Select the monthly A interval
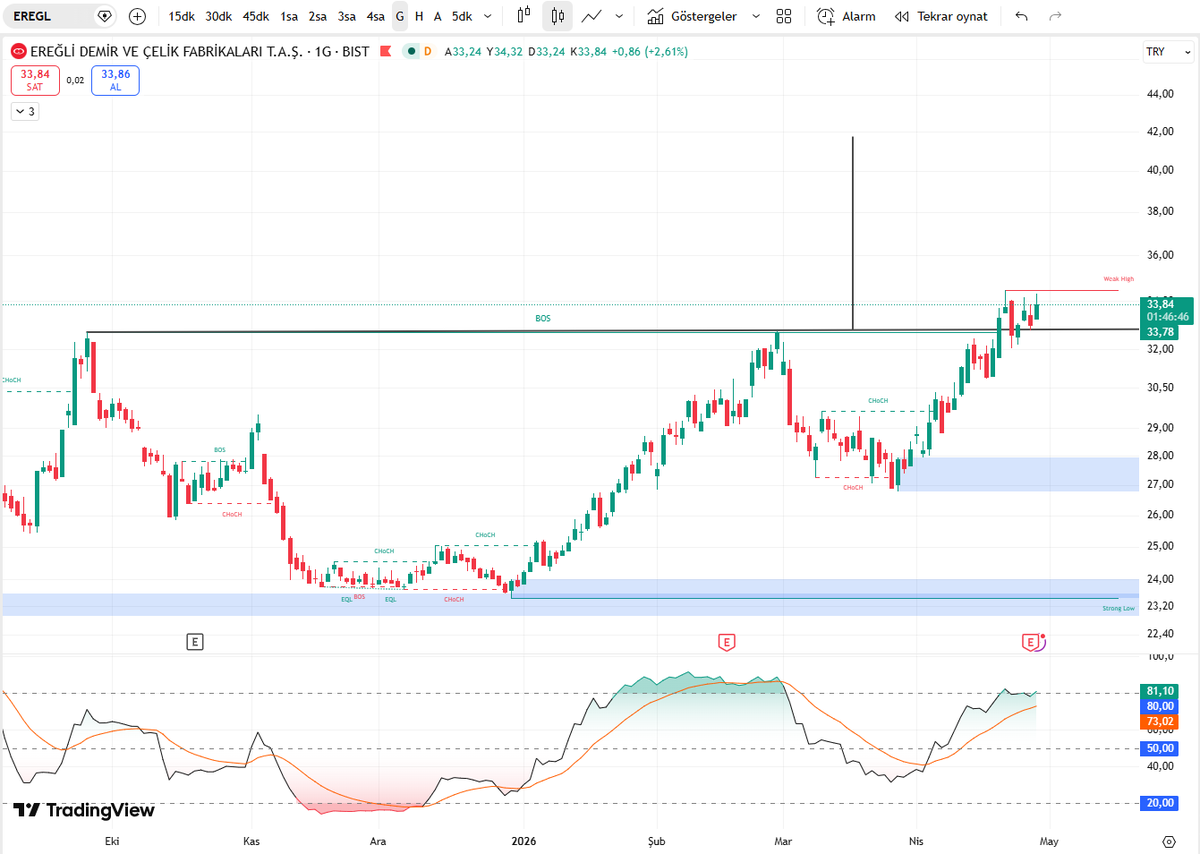1200x854 pixels. coord(437,16)
